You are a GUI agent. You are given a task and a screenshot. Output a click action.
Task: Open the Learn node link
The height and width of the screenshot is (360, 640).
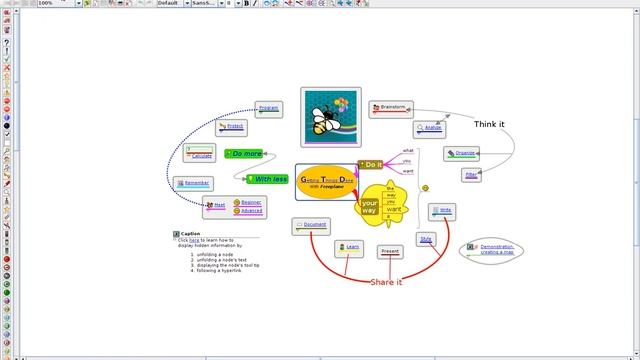pyautogui.click(x=353, y=247)
